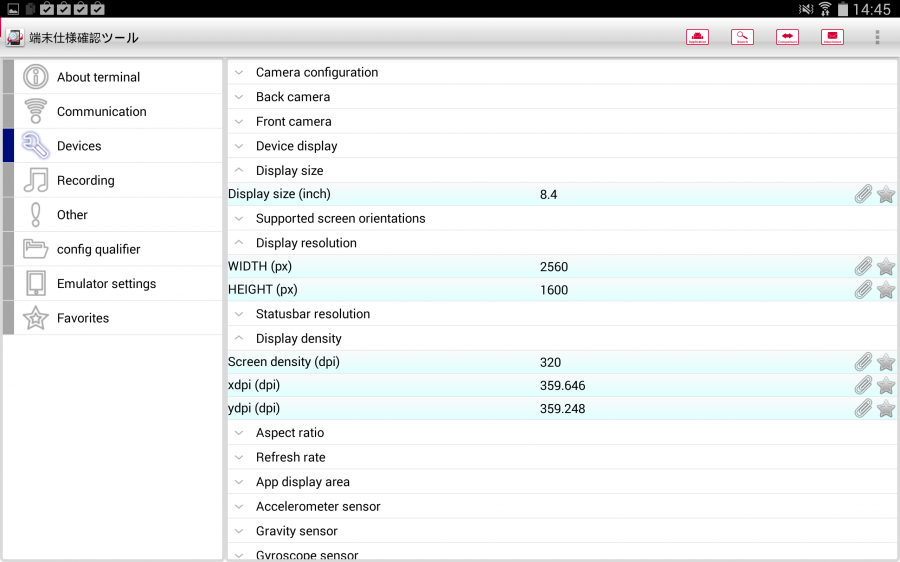Star the Display size (inch) row
This screenshot has height=562, width=900.
point(886,194)
